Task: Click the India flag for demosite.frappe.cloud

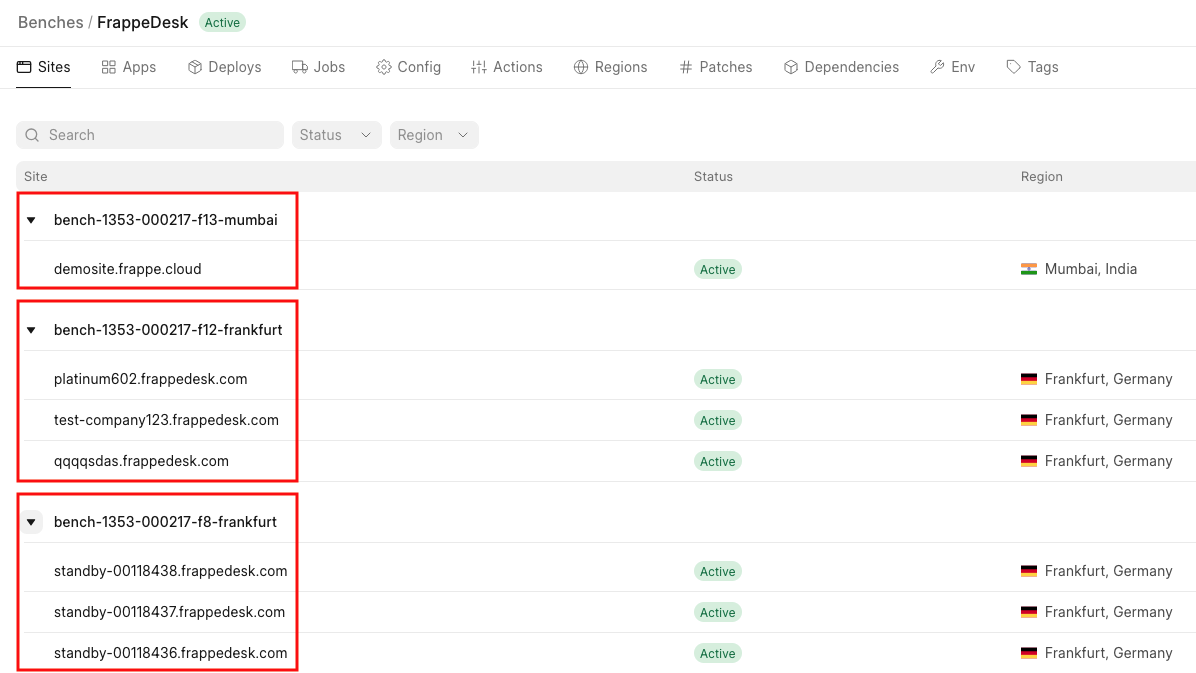Action: coord(1029,269)
